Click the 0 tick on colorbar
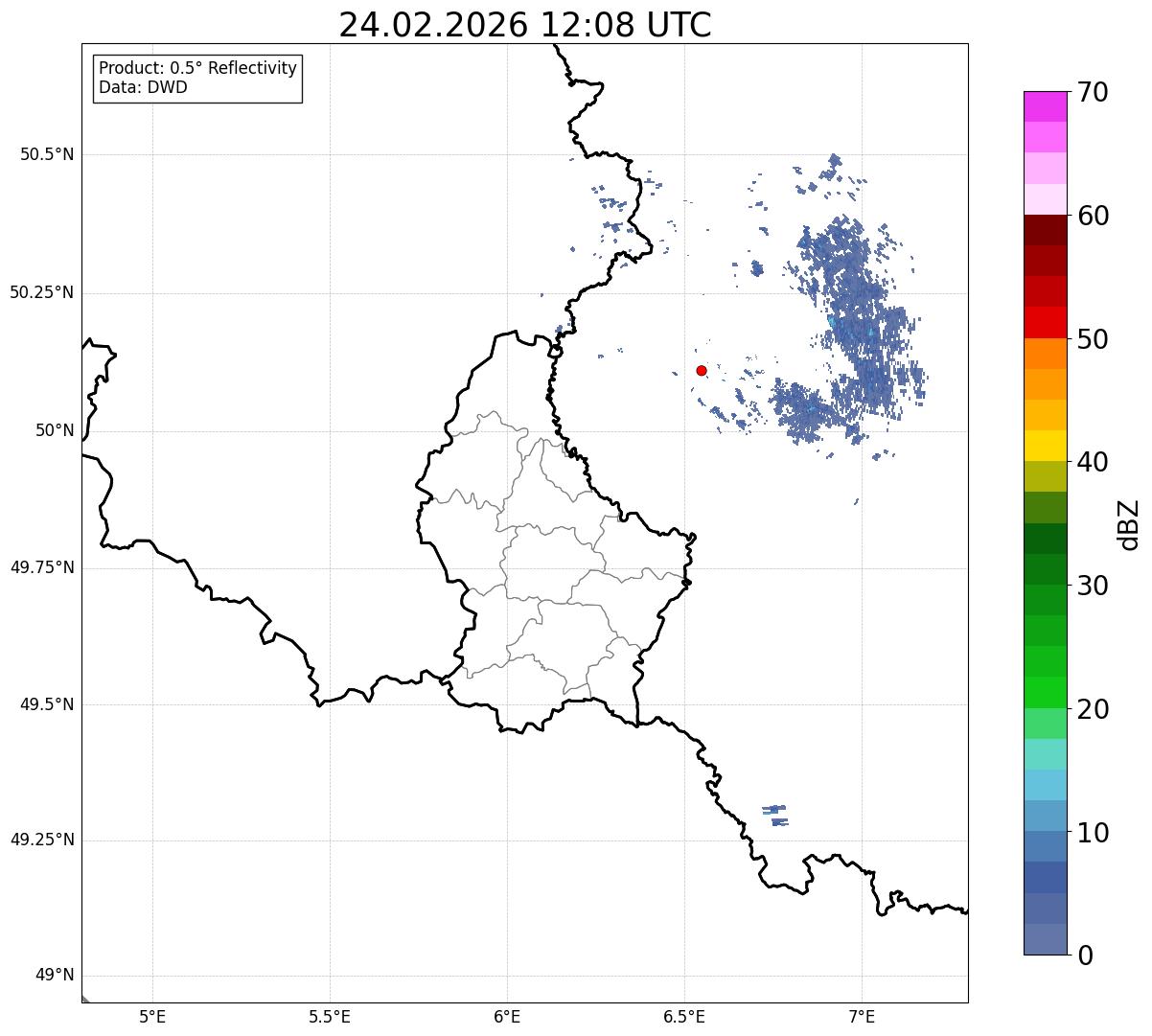 click(x=1084, y=955)
